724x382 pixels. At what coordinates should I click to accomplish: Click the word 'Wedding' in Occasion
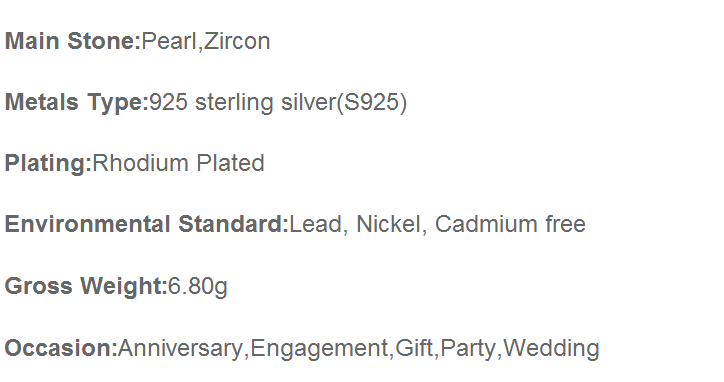(x=551, y=348)
